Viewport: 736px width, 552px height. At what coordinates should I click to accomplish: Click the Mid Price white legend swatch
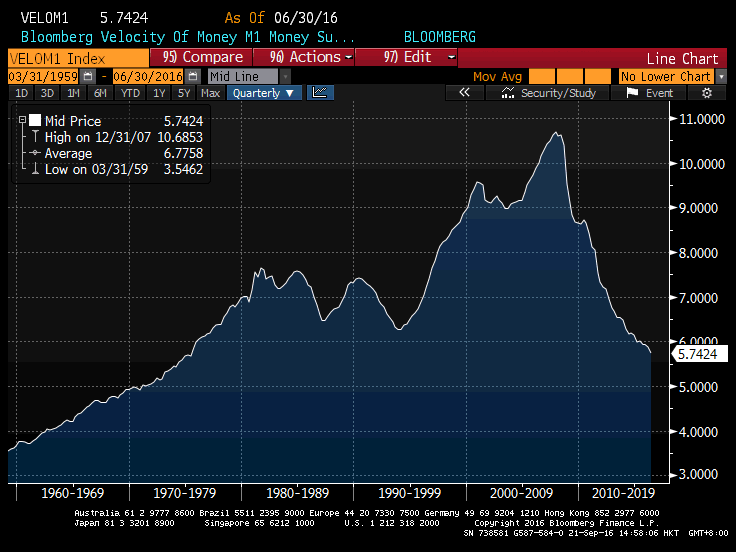point(35,121)
